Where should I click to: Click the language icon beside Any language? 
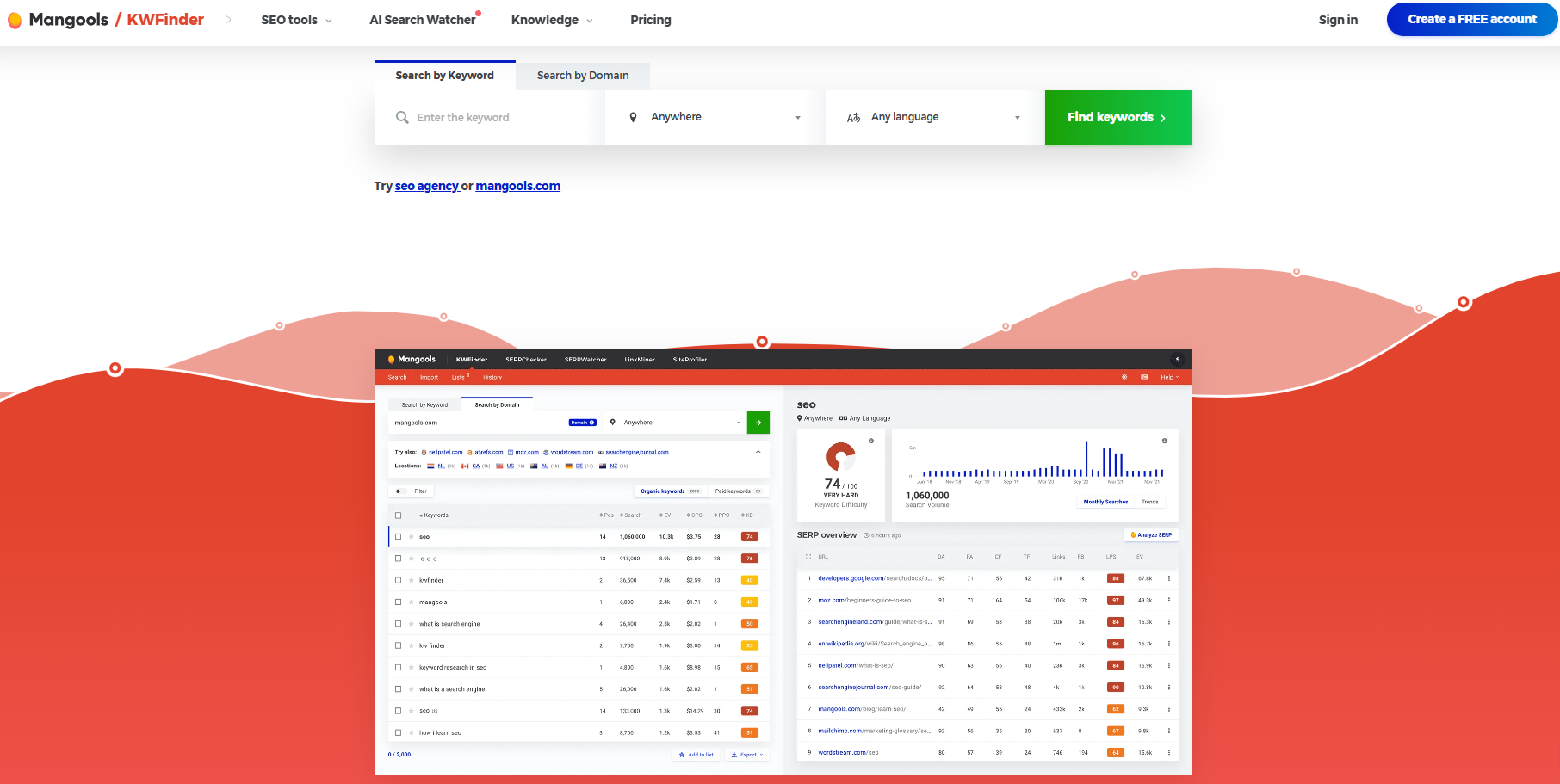click(853, 117)
